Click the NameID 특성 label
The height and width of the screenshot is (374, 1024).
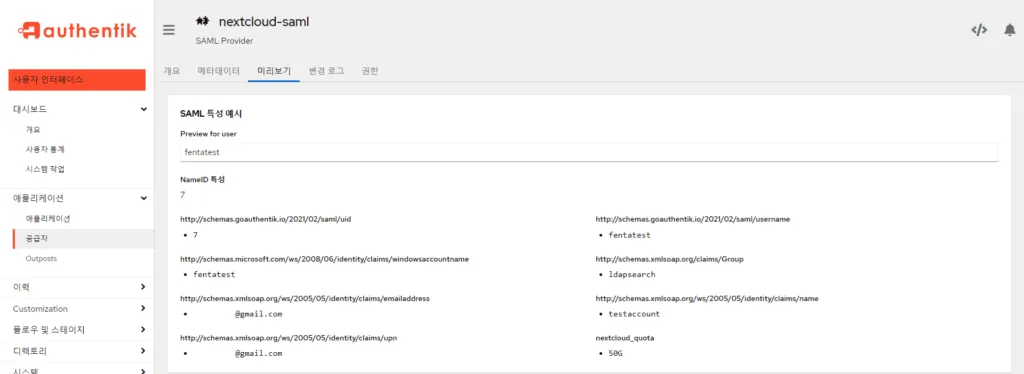pyautogui.click(x=202, y=179)
